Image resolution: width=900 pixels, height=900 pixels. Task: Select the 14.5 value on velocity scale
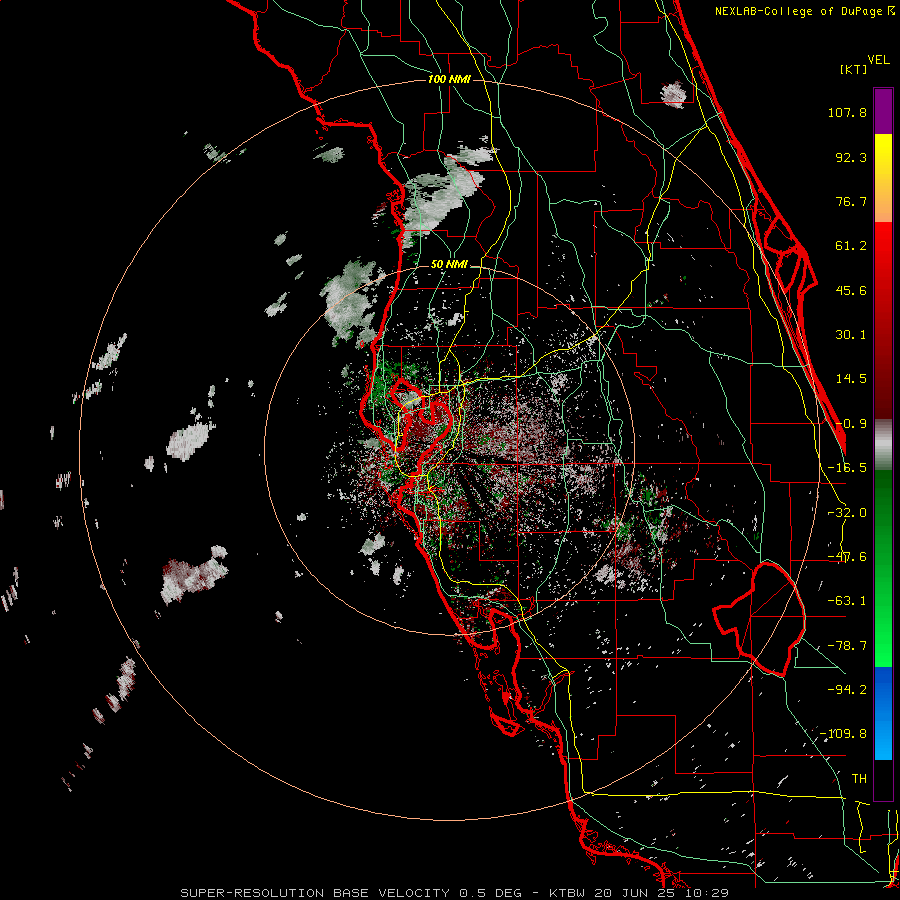851,379
